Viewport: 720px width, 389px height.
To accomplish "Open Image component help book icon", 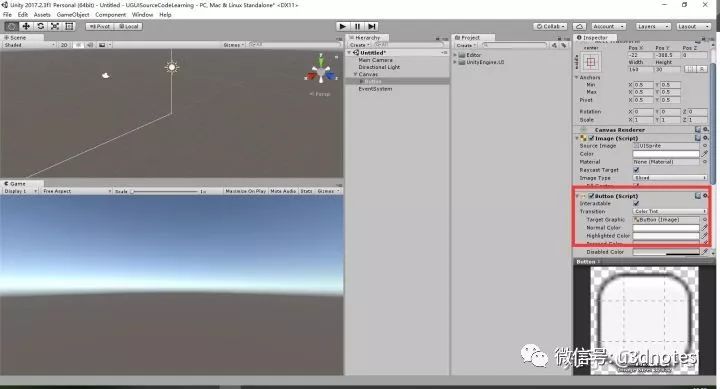I will pos(698,138).
